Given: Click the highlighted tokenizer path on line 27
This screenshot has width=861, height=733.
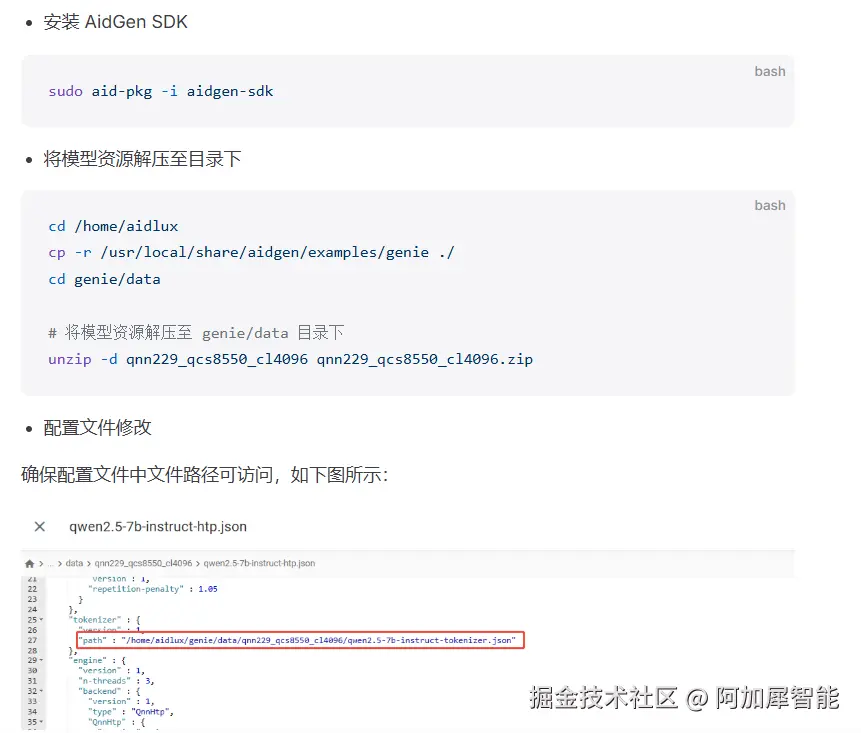Looking at the screenshot, I should click(298, 640).
